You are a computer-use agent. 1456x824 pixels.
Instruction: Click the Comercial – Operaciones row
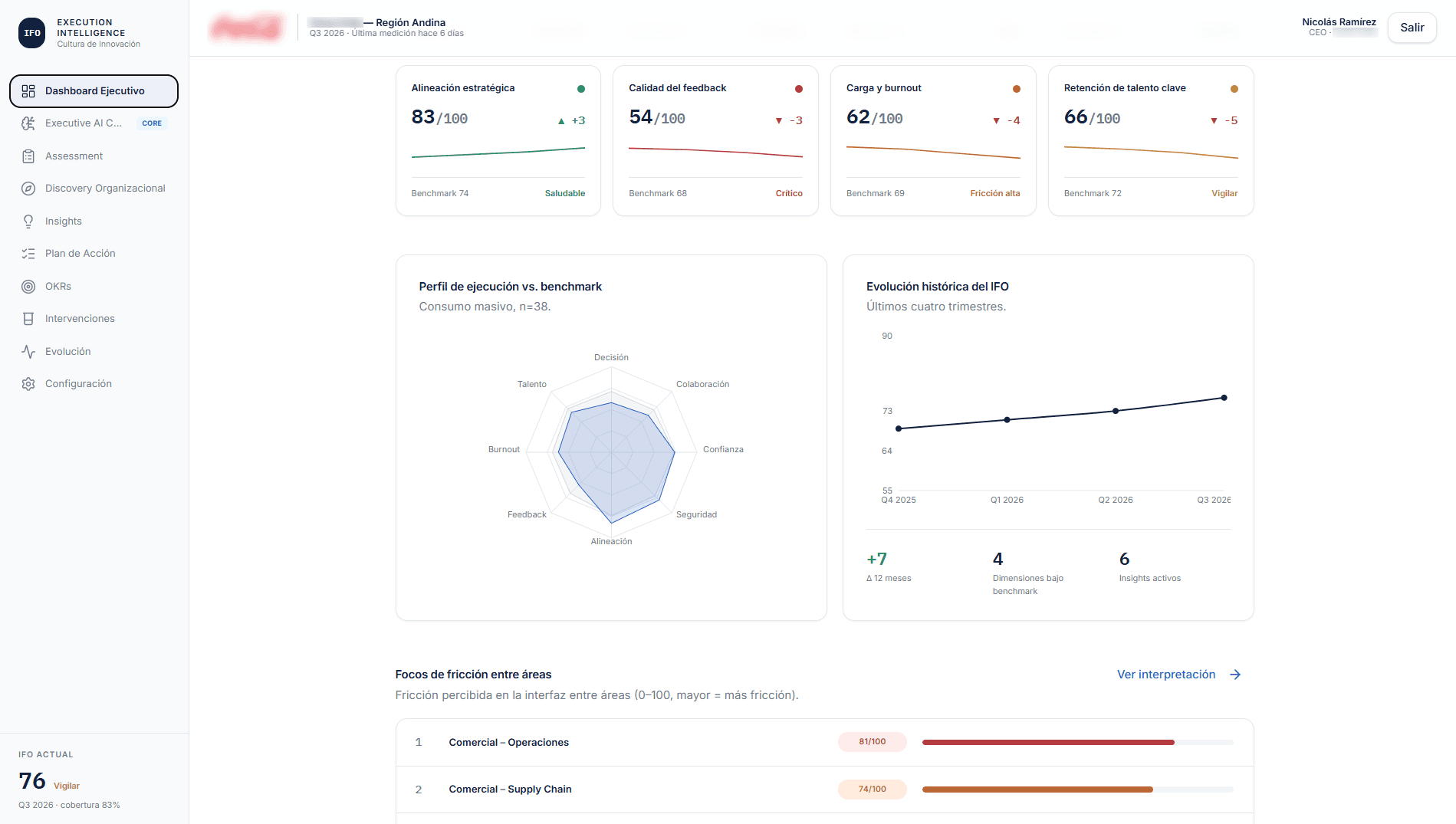pos(824,743)
